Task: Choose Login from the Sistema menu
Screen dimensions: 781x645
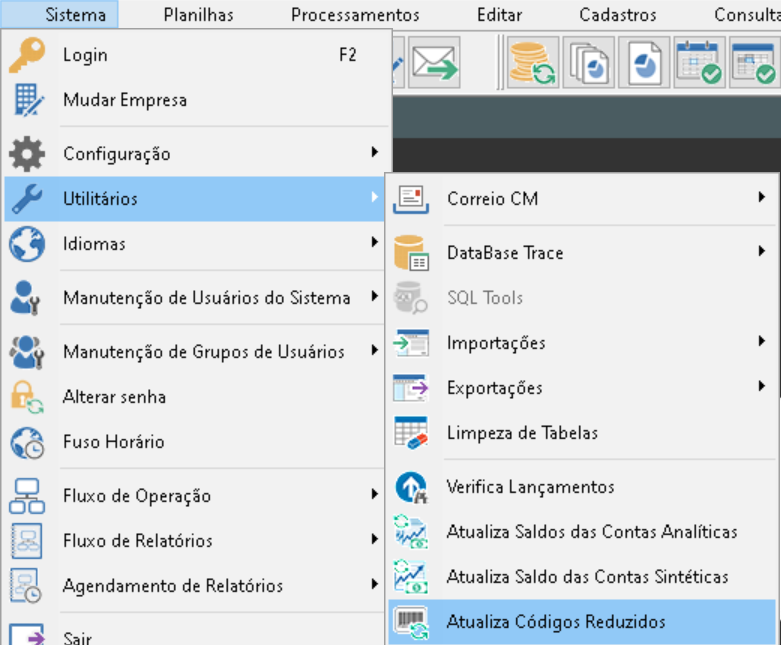Action: coord(196,55)
